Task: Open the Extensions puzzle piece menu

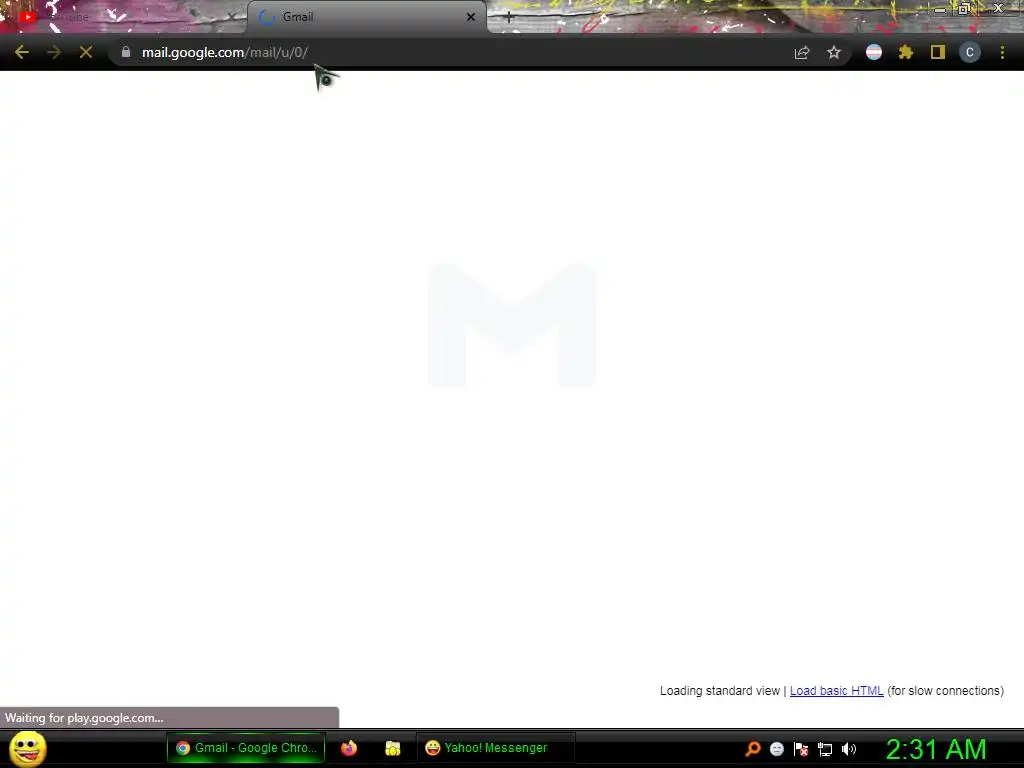Action: coord(906,52)
